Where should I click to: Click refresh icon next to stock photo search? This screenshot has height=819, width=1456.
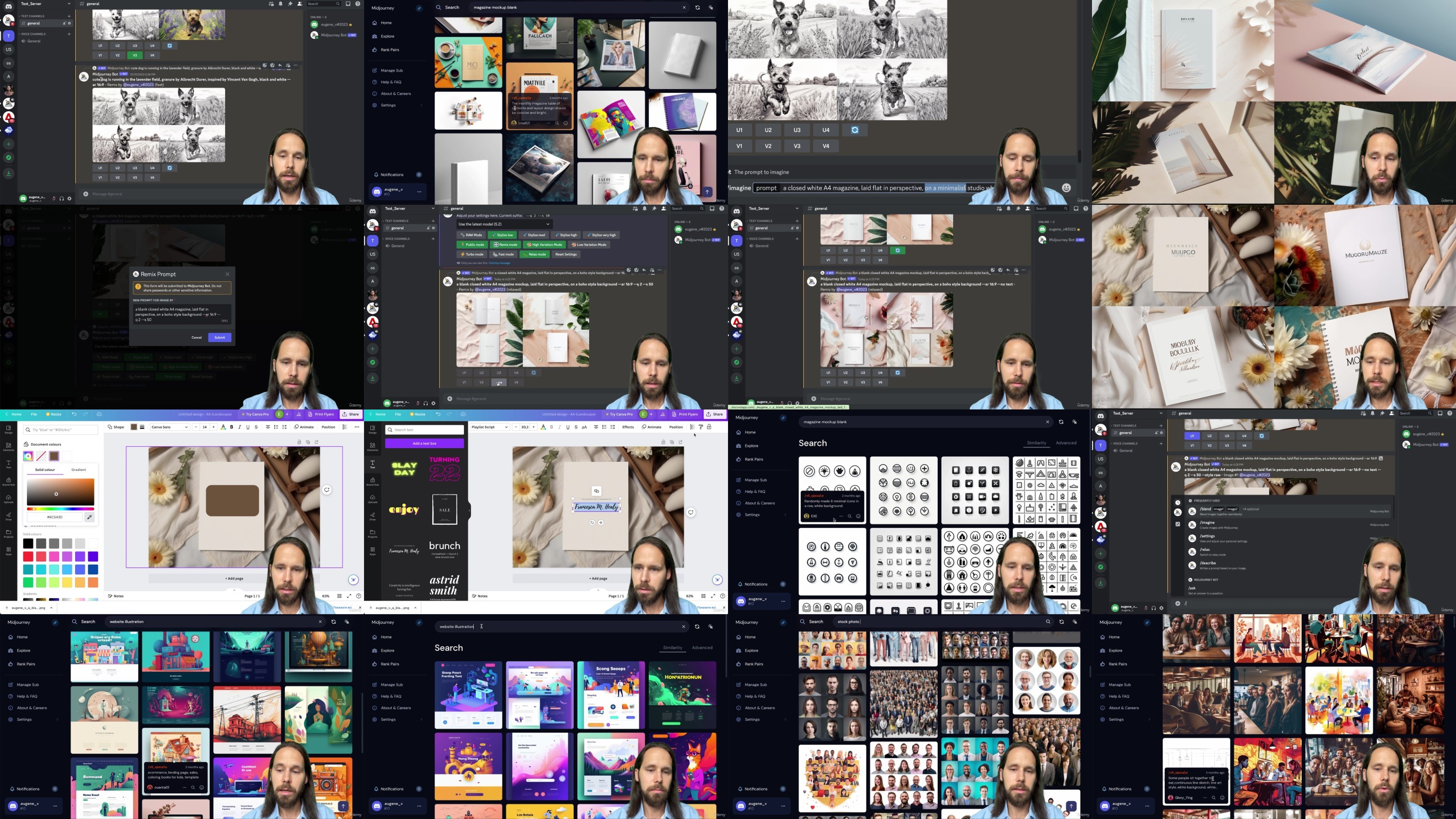pyautogui.click(x=1061, y=622)
